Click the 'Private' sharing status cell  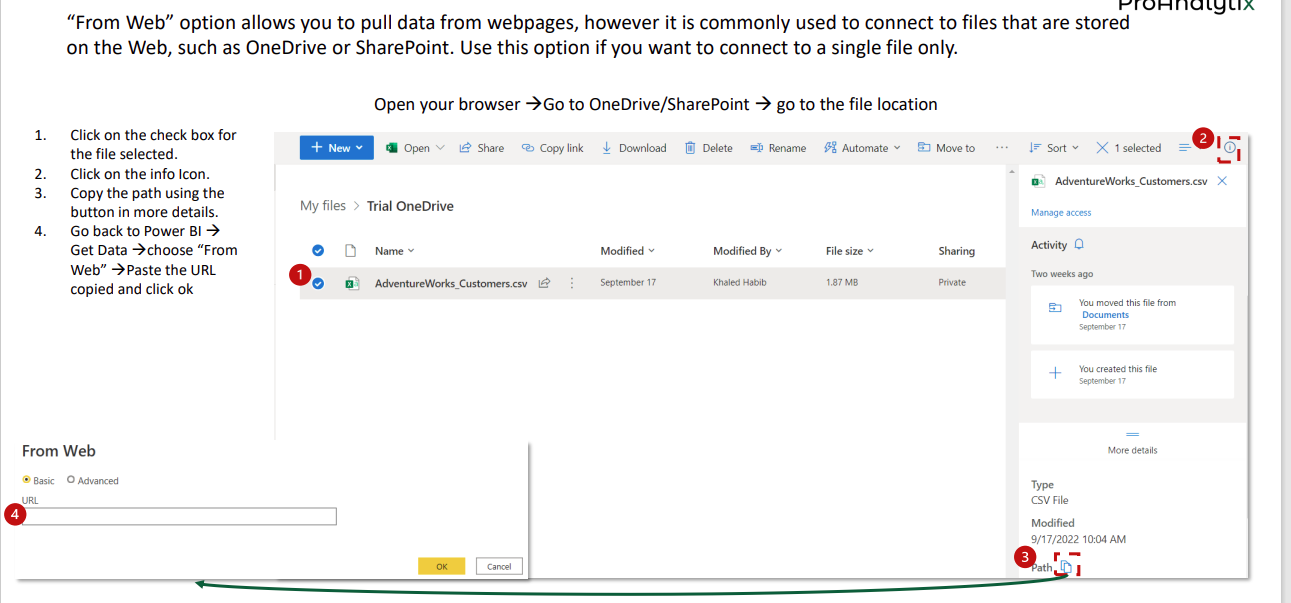[x=952, y=283]
